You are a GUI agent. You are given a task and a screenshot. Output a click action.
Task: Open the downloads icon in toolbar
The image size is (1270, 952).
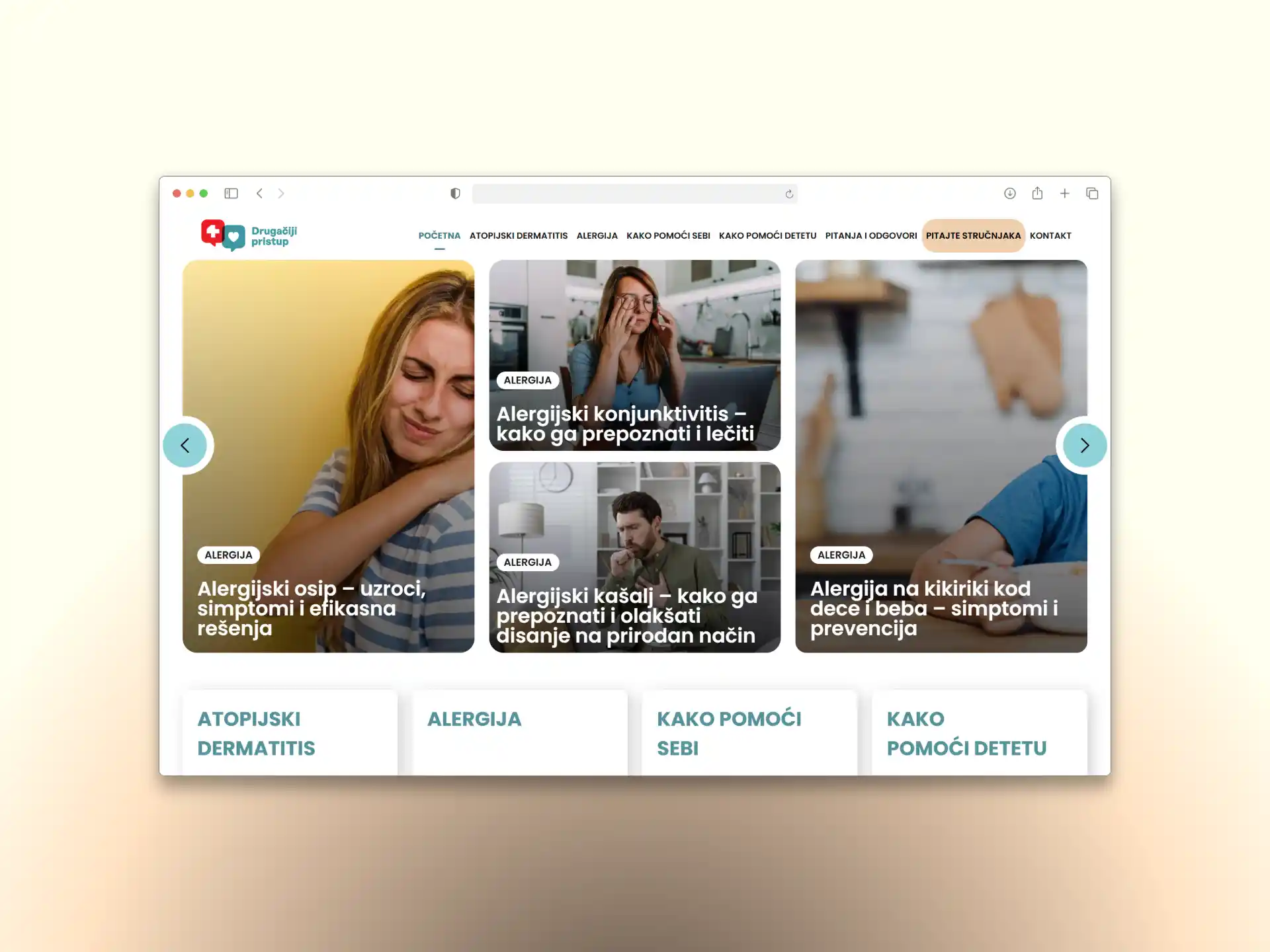(1009, 194)
